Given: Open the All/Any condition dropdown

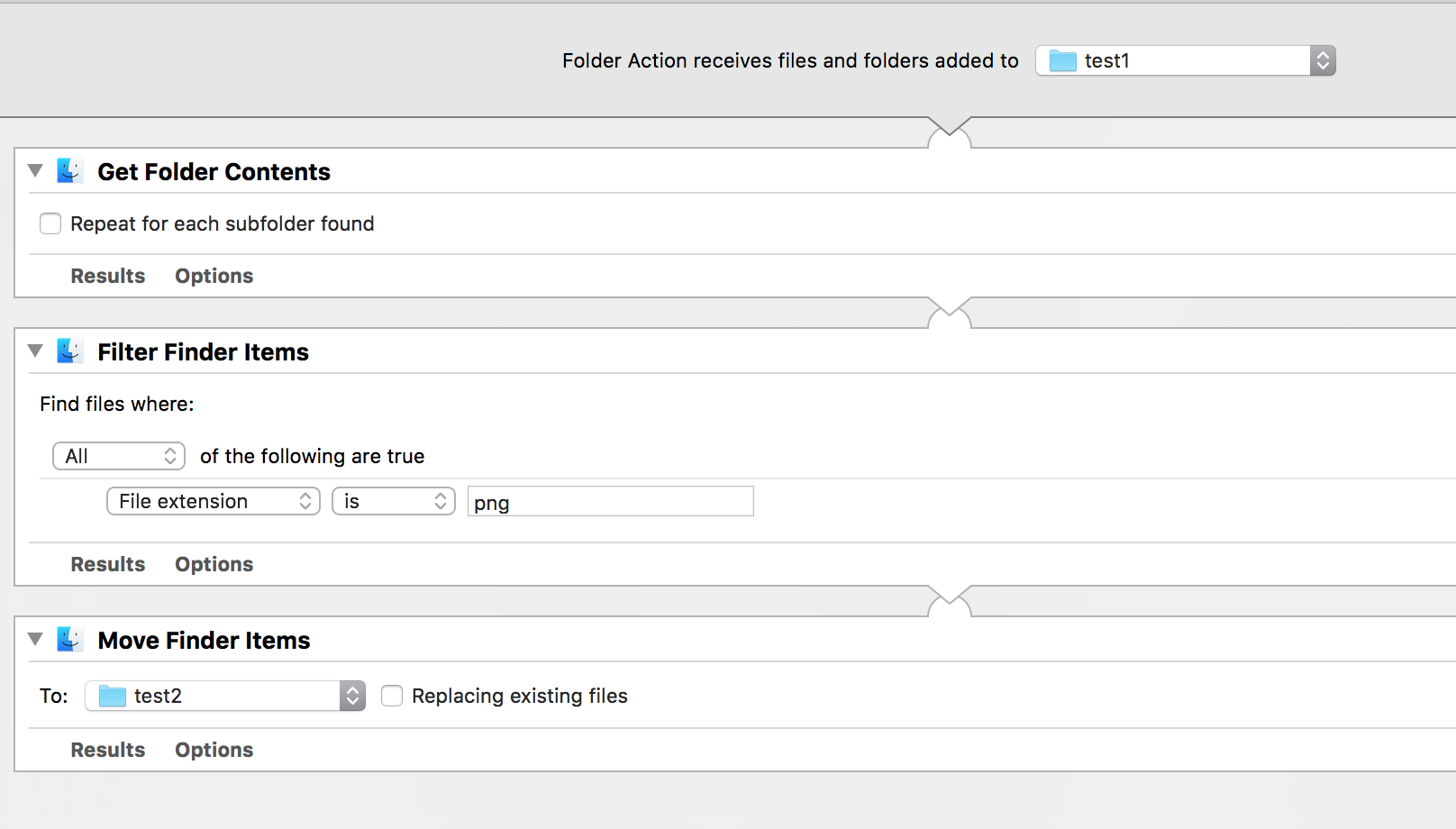Looking at the screenshot, I should click(119, 456).
